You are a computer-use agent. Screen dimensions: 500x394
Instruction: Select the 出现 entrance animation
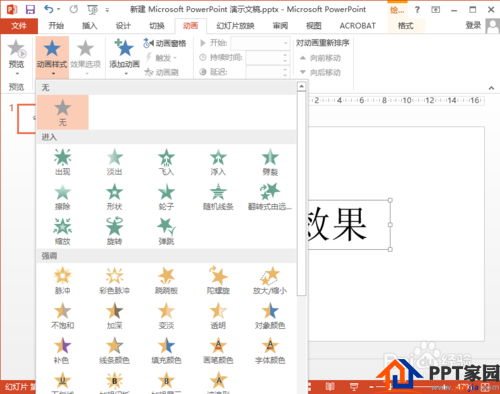[63, 162]
